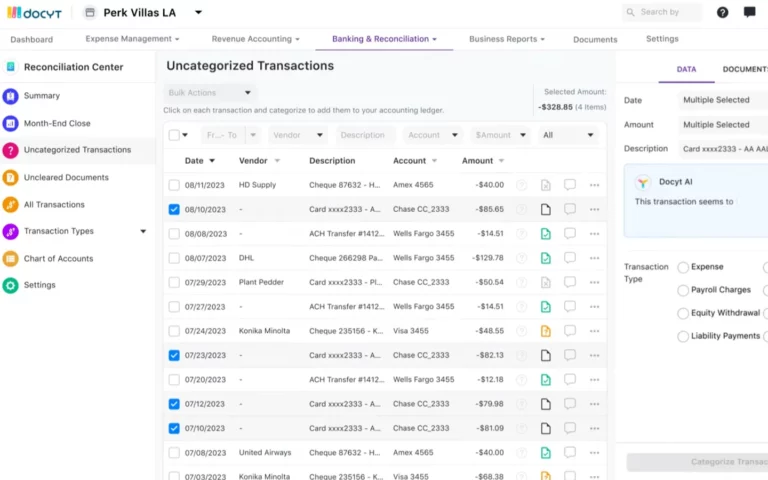
Task: Switch to the Documents tab in right panel
Action: 744,70
